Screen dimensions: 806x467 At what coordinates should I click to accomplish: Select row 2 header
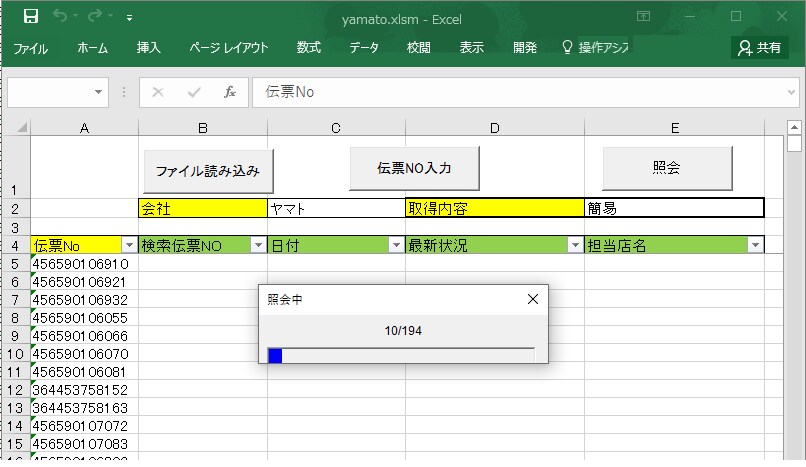coord(15,209)
